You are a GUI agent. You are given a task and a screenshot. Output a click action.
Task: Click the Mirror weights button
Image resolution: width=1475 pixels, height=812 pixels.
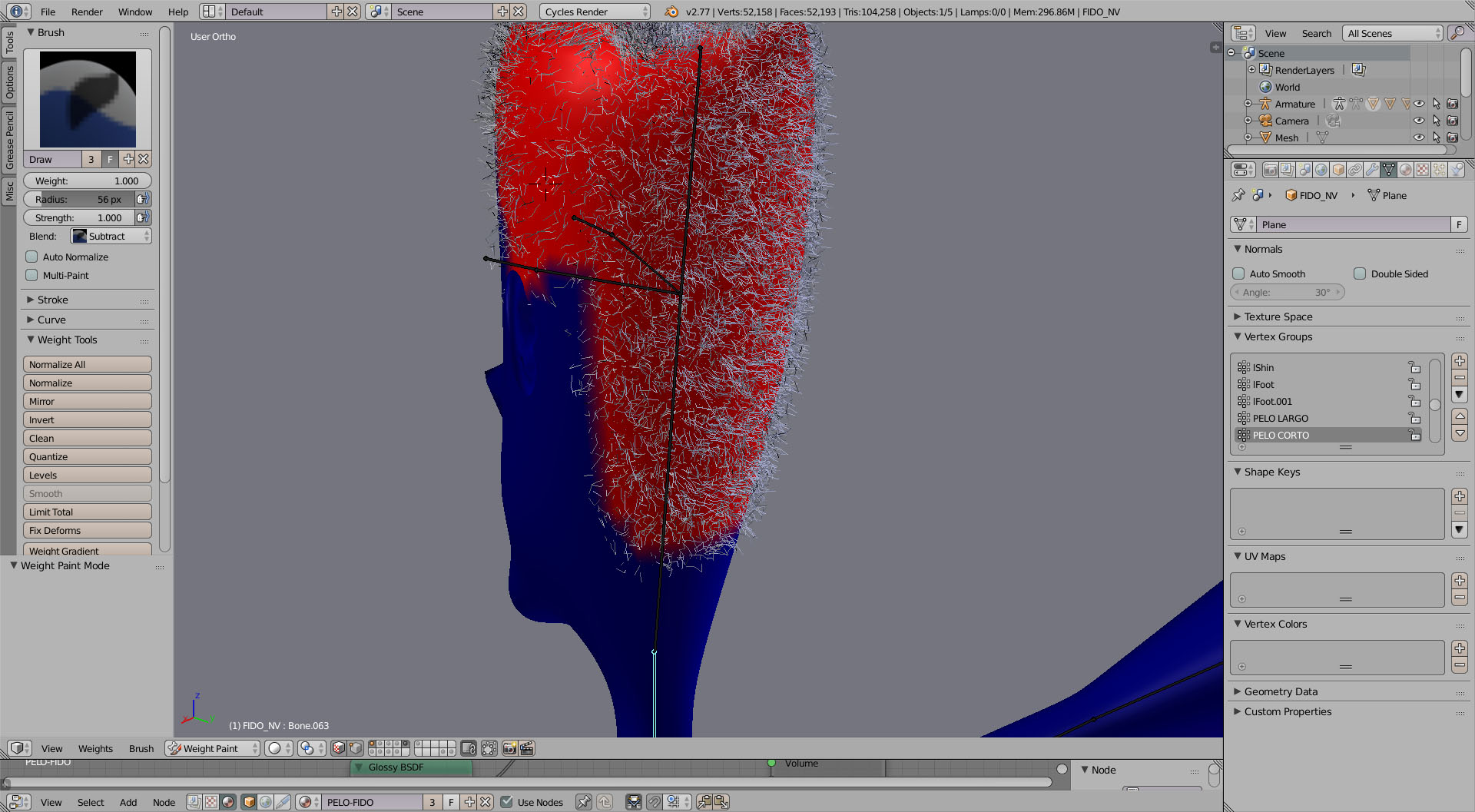pyautogui.click(x=87, y=401)
